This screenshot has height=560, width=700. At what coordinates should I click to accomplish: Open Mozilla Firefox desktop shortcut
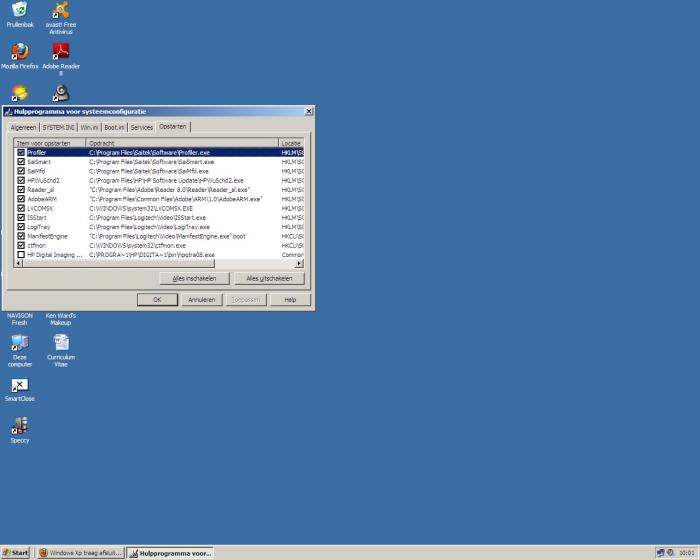20,51
